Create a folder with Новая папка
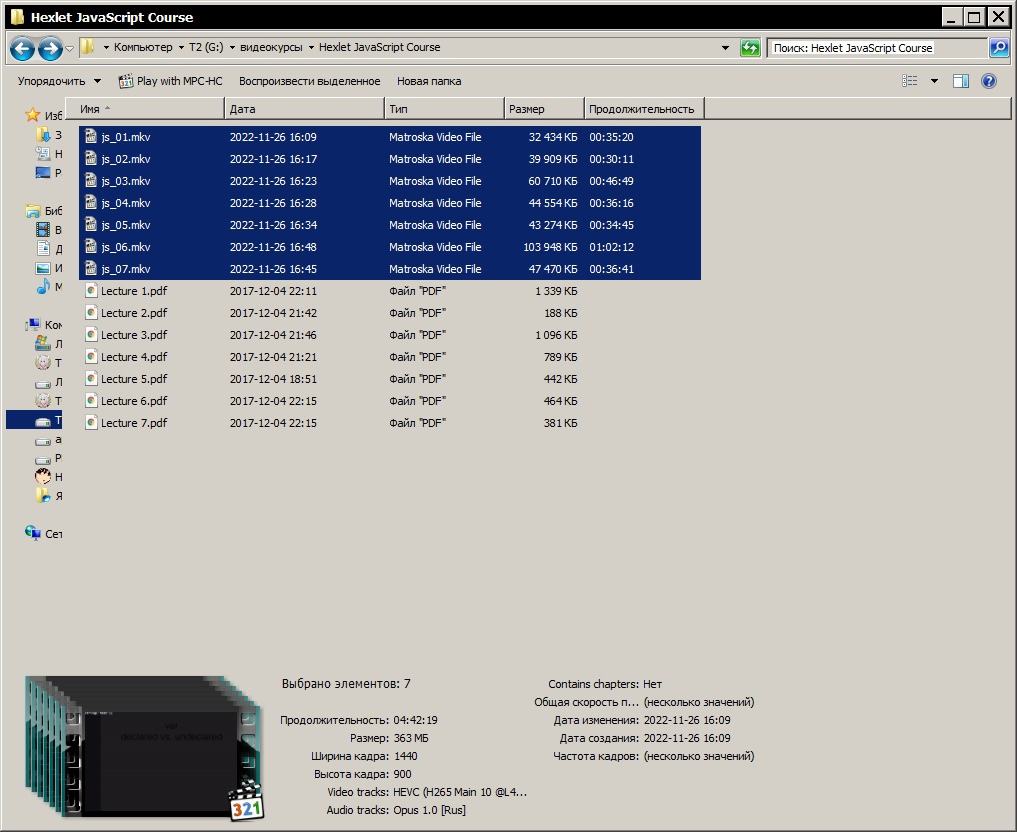Viewport: 1017px width, 832px height. click(429, 81)
